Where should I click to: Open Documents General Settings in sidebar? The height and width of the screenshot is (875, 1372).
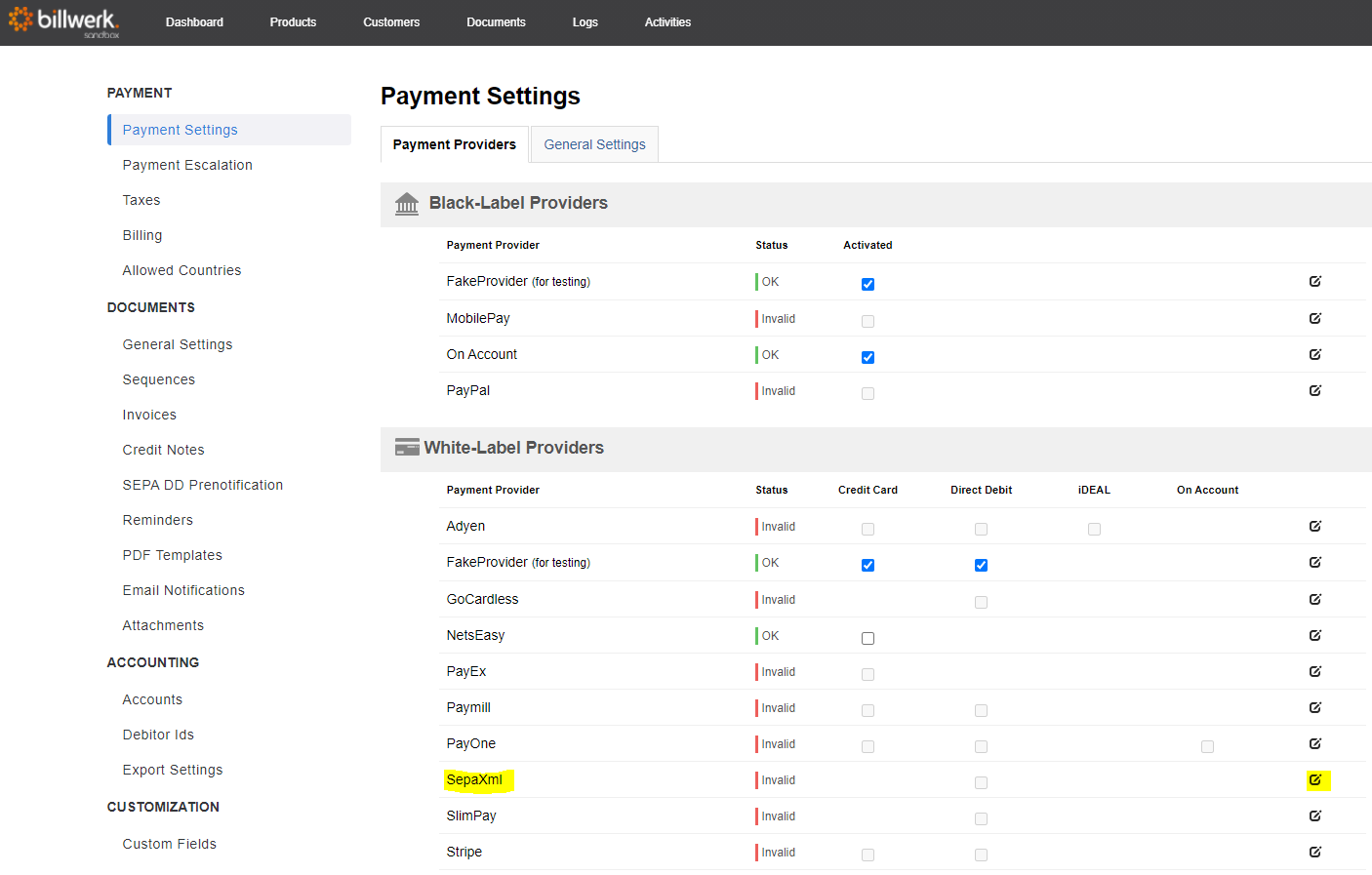coord(178,344)
